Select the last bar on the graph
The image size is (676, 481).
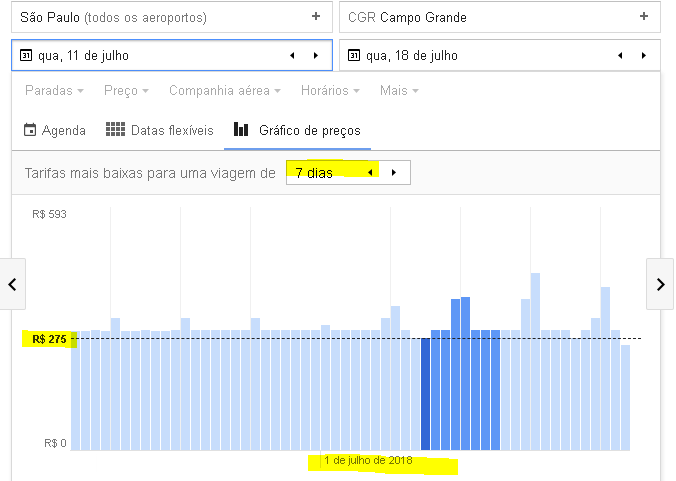[625, 397]
